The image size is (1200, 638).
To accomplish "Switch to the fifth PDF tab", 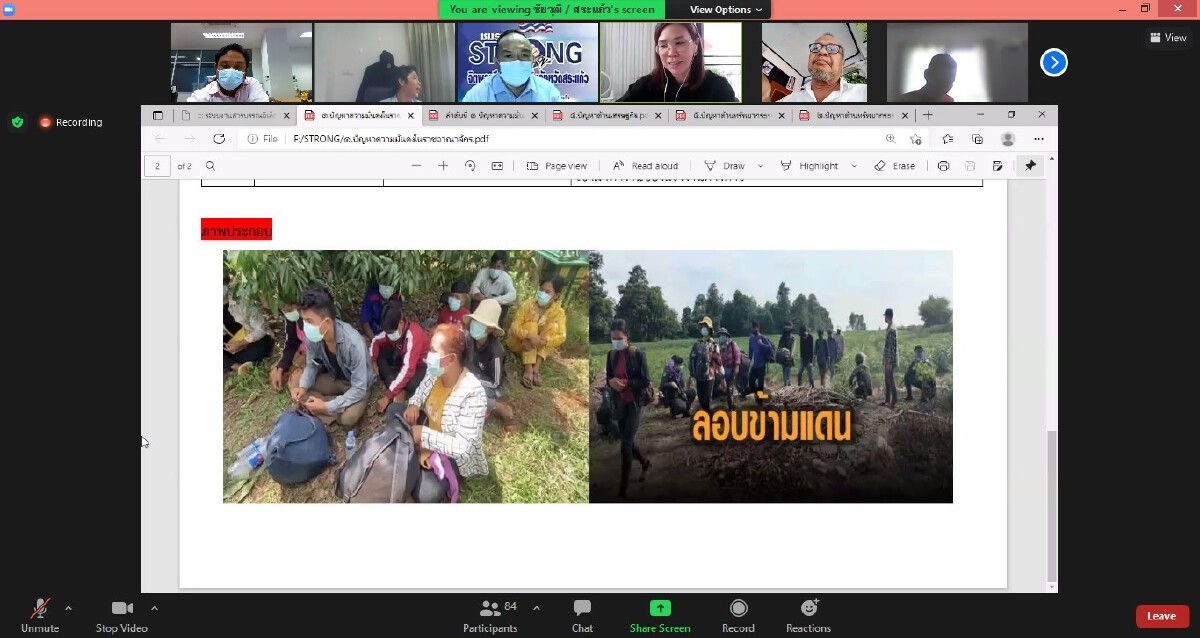I will click(x=731, y=115).
